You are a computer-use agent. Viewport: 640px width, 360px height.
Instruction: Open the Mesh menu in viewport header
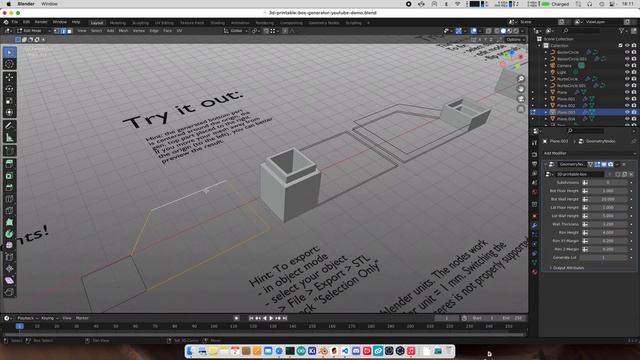coord(123,31)
